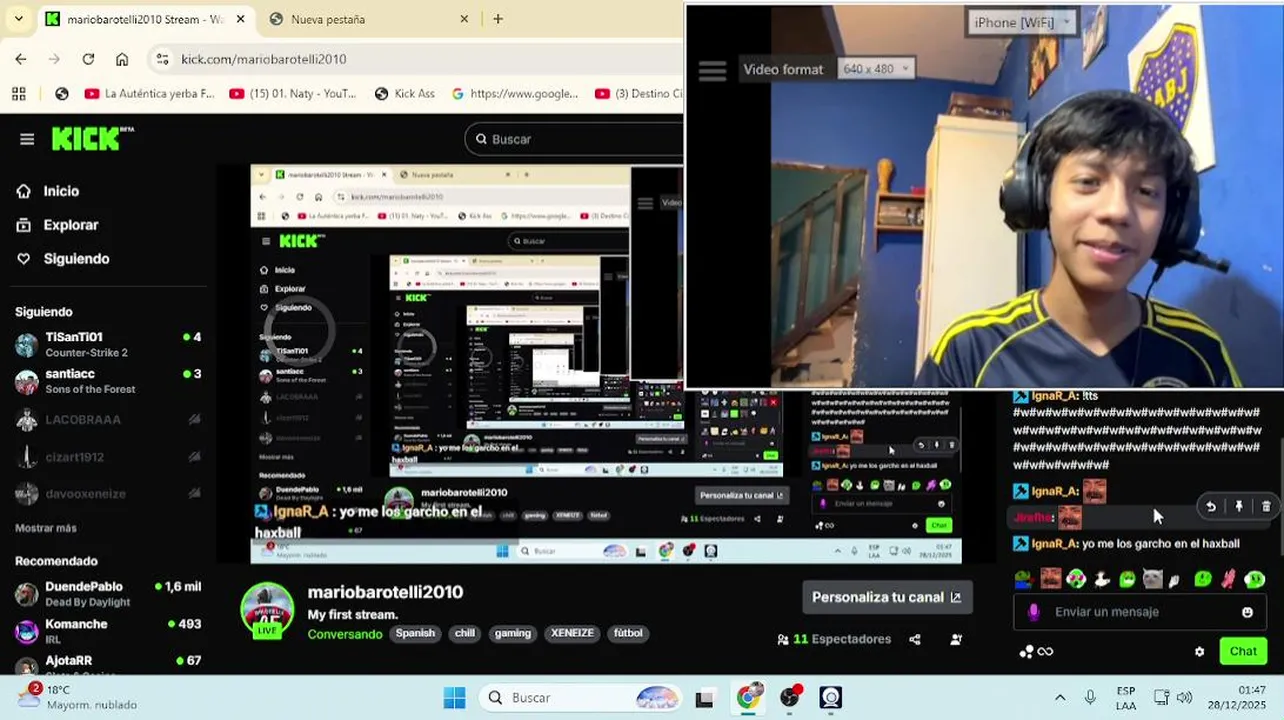1284x720 pixels.
Task: Pick the white cat emote in quick bar
Action: (1152, 579)
